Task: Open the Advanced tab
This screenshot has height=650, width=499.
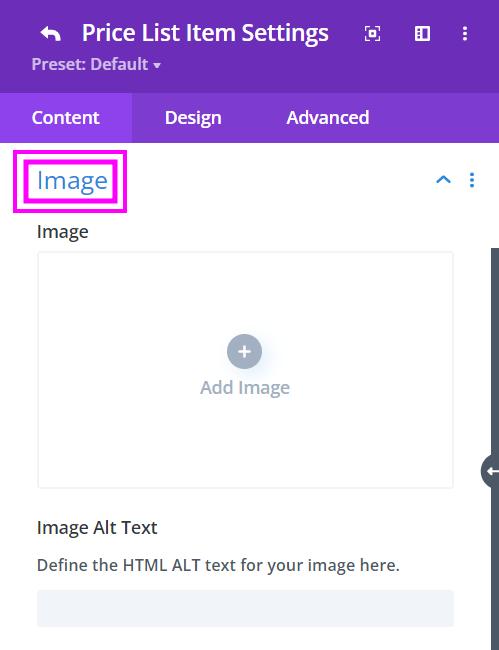Action: [327, 118]
